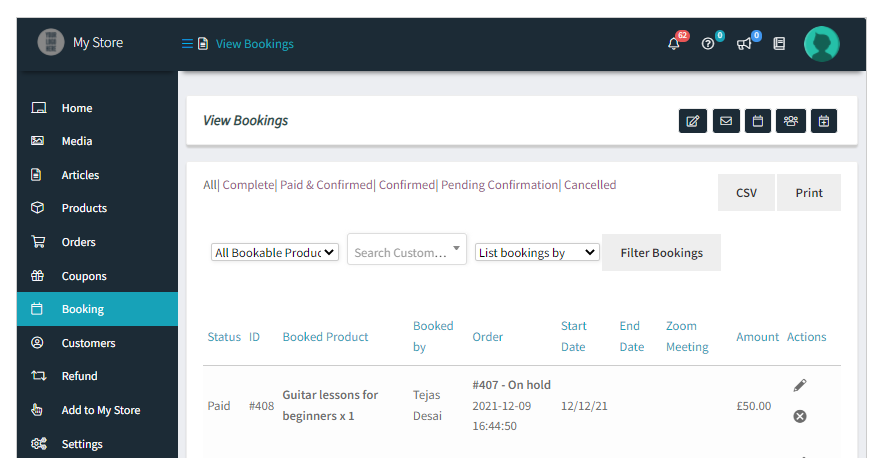This screenshot has width=875, height=458.
Task: Sort by Start Date column header
Action: (x=574, y=336)
